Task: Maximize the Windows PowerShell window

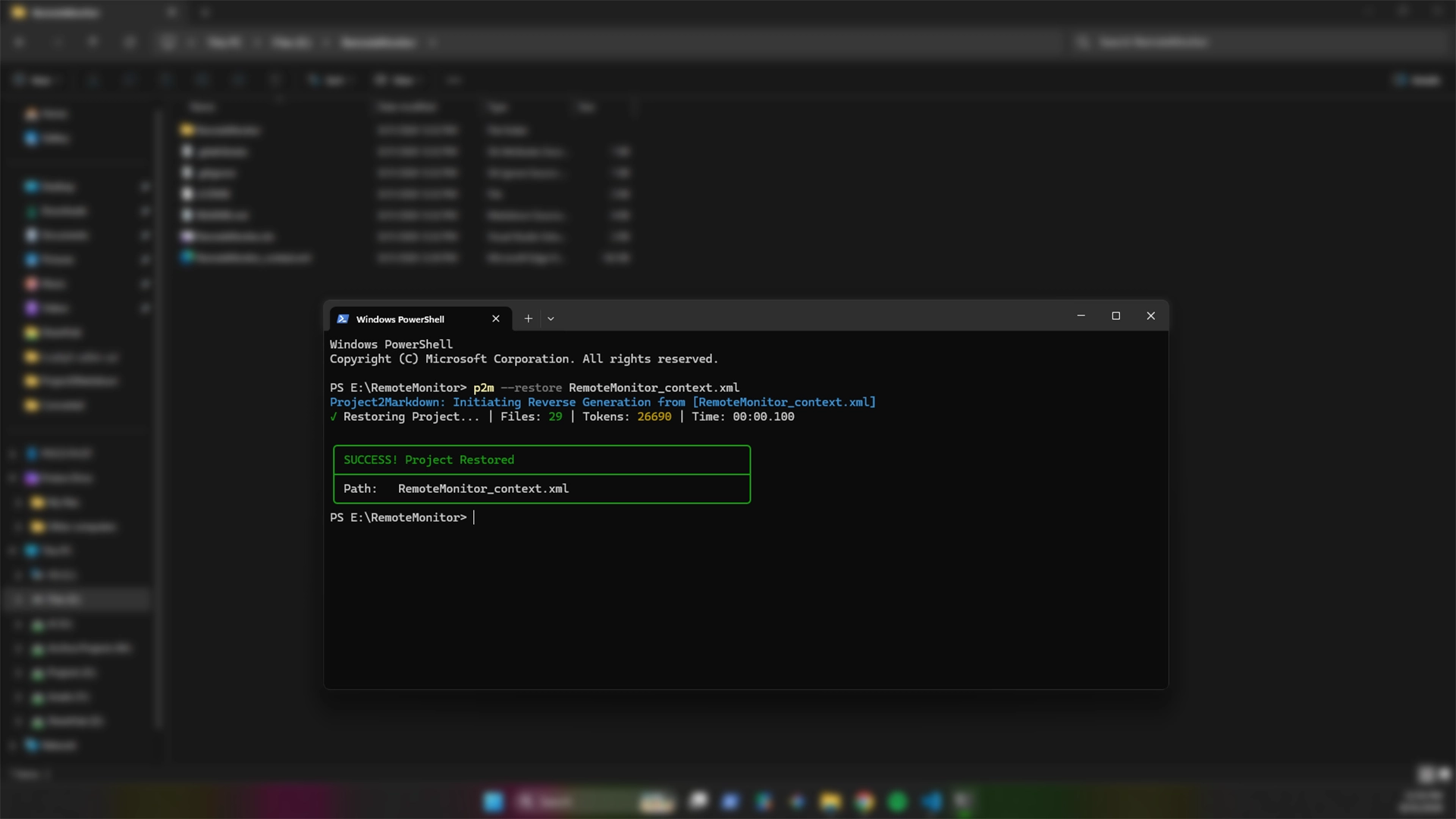Action: 1116,315
